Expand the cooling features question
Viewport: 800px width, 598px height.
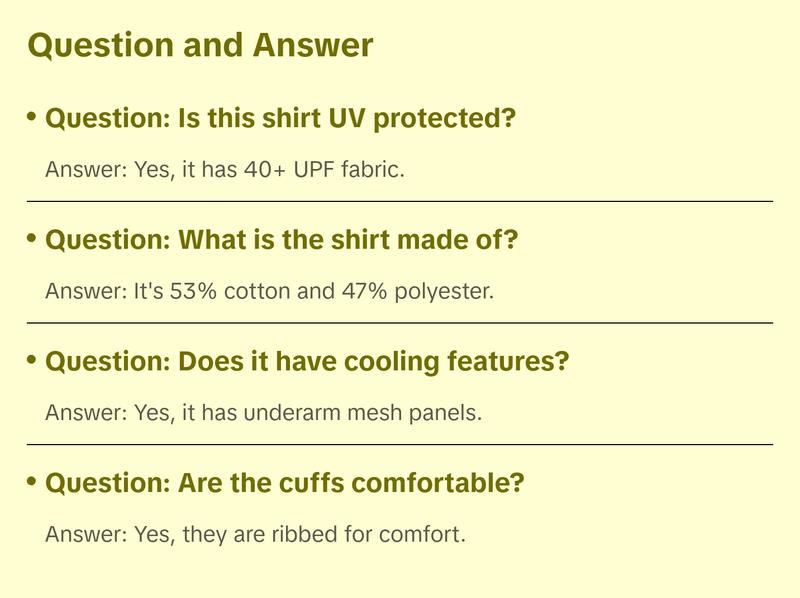click(x=307, y=362)
